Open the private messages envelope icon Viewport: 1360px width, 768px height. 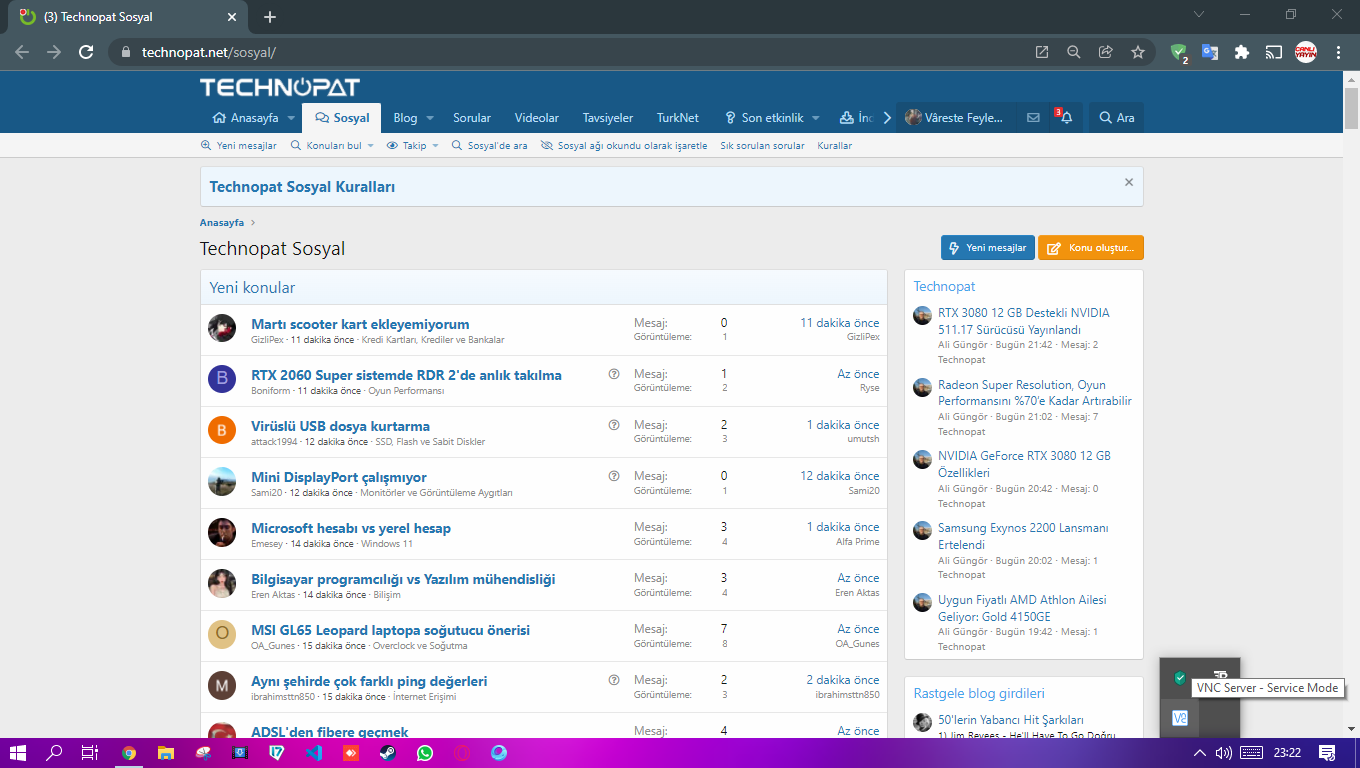click(1033, 118)
